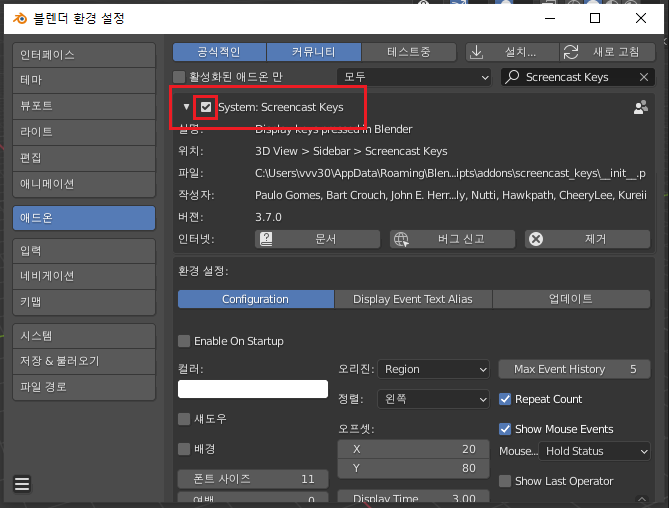
Task: Open the 정렬 왼쪽 alignment dropdown
Action: click(x=433, y=399)
